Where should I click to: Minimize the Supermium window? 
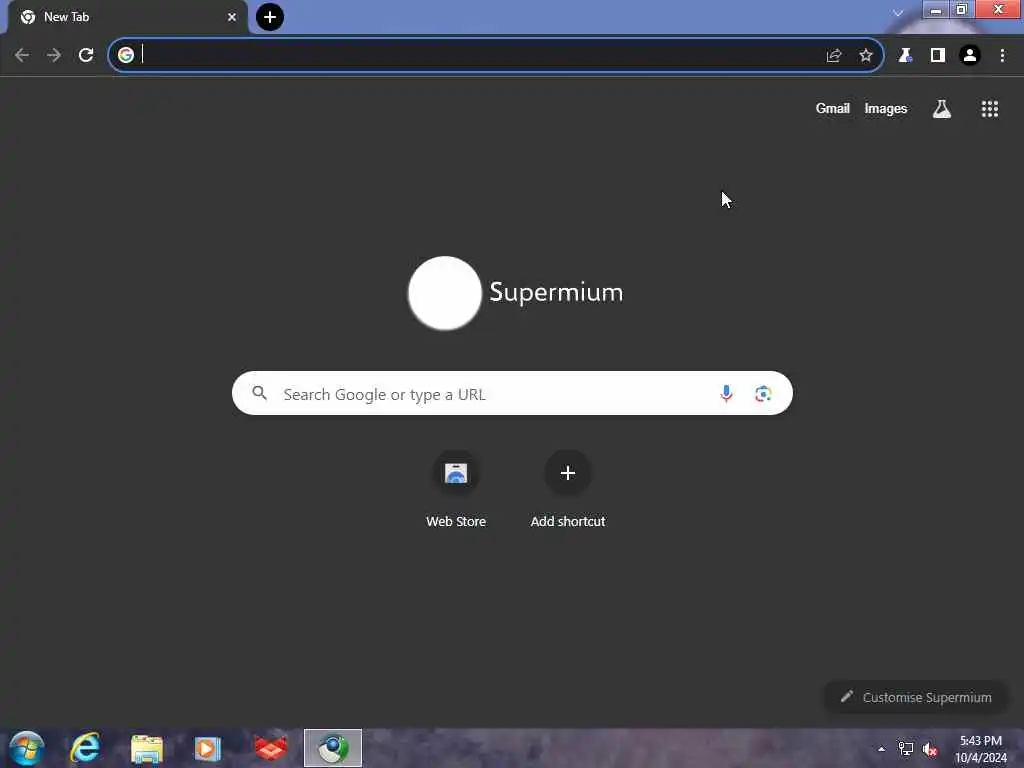tap(936, 10)
